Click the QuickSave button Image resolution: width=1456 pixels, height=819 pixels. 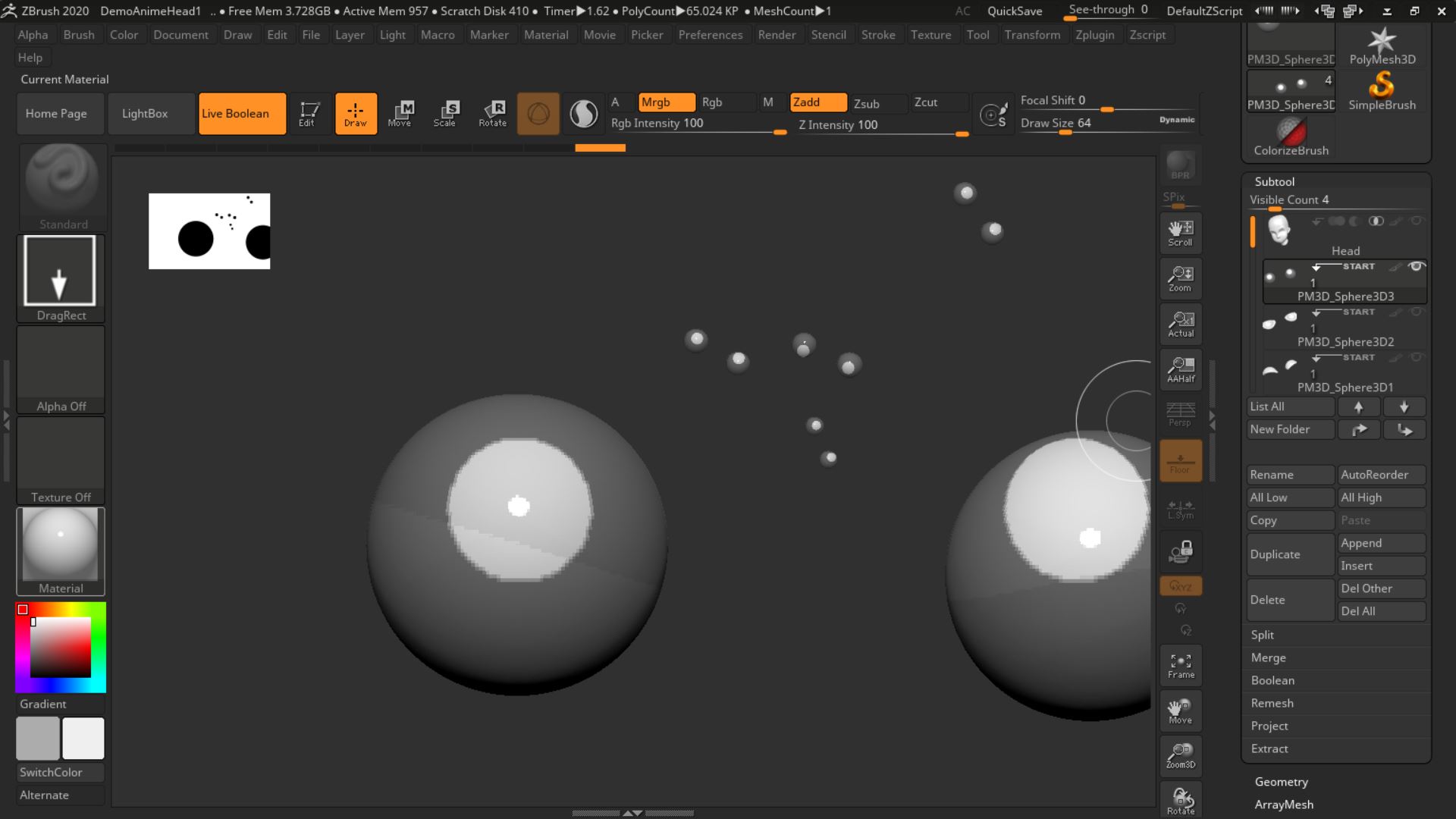click(x=1014, y=11)
